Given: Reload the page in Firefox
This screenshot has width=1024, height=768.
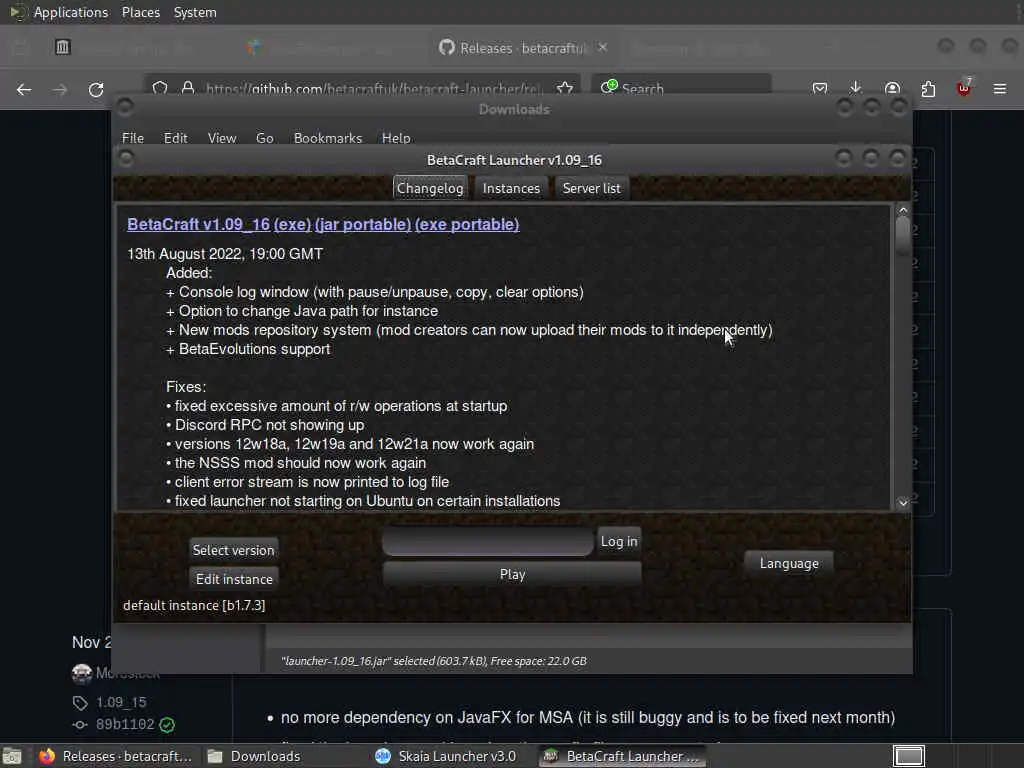Looking at the screenshot, I should coord(96,89).
